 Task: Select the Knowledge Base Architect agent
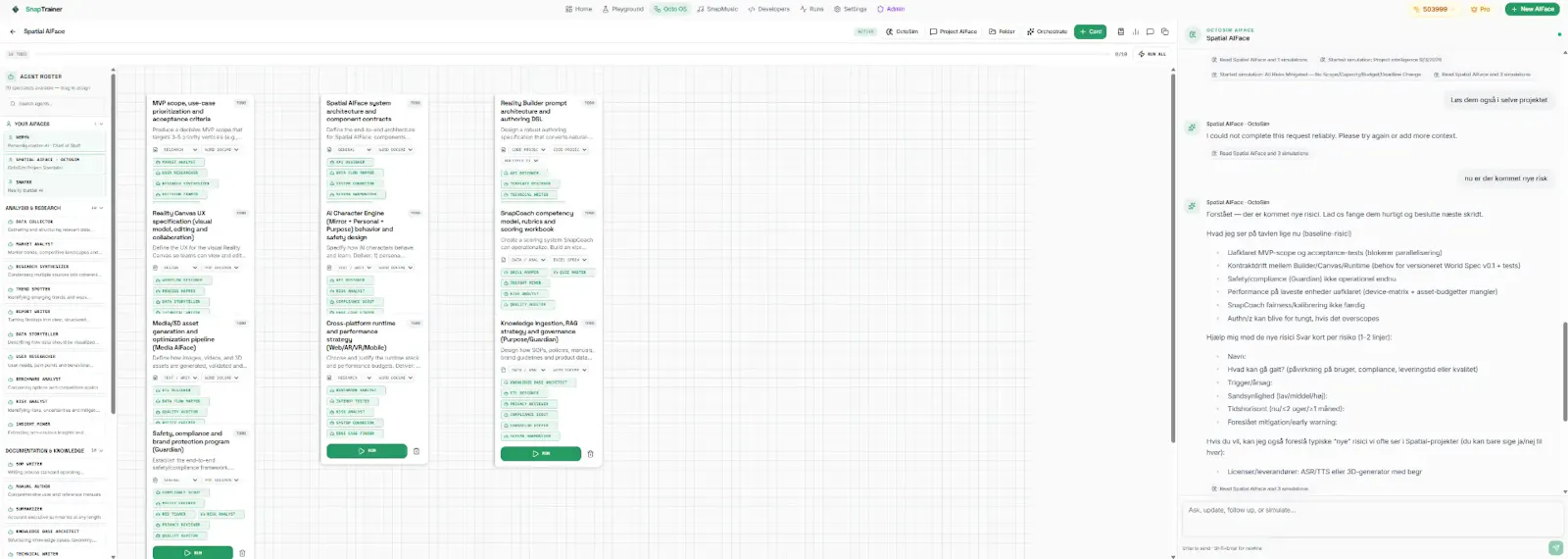(55, 535)
